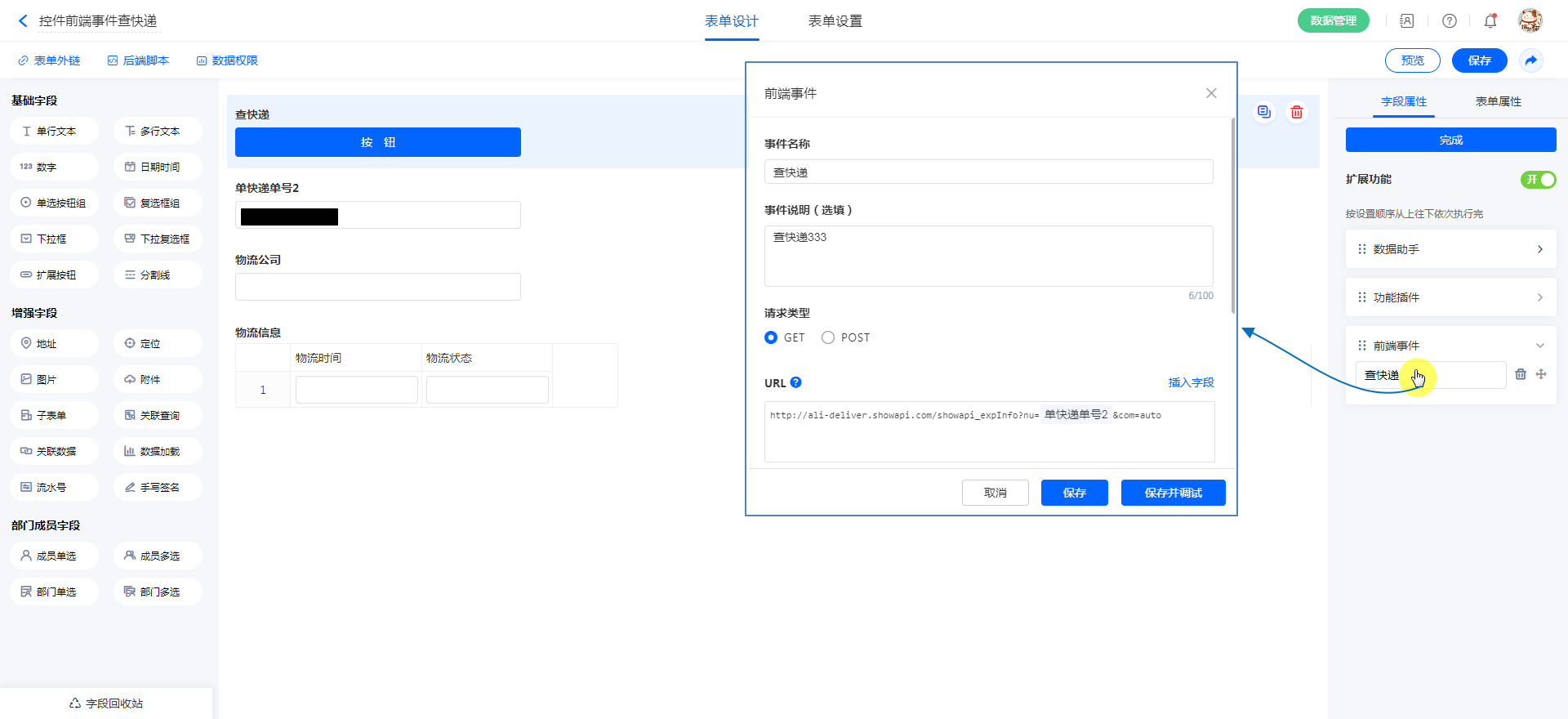Collapse the 前端事件 section
This screenshot has height=719, width=1568.
(1539, 346)
